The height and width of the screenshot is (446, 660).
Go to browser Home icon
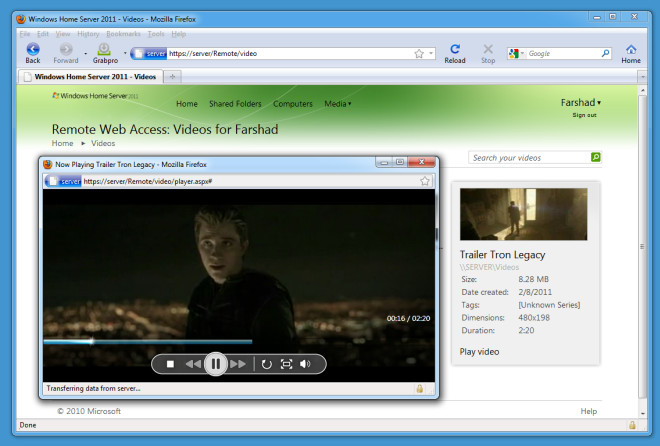[x=631, y=54]
